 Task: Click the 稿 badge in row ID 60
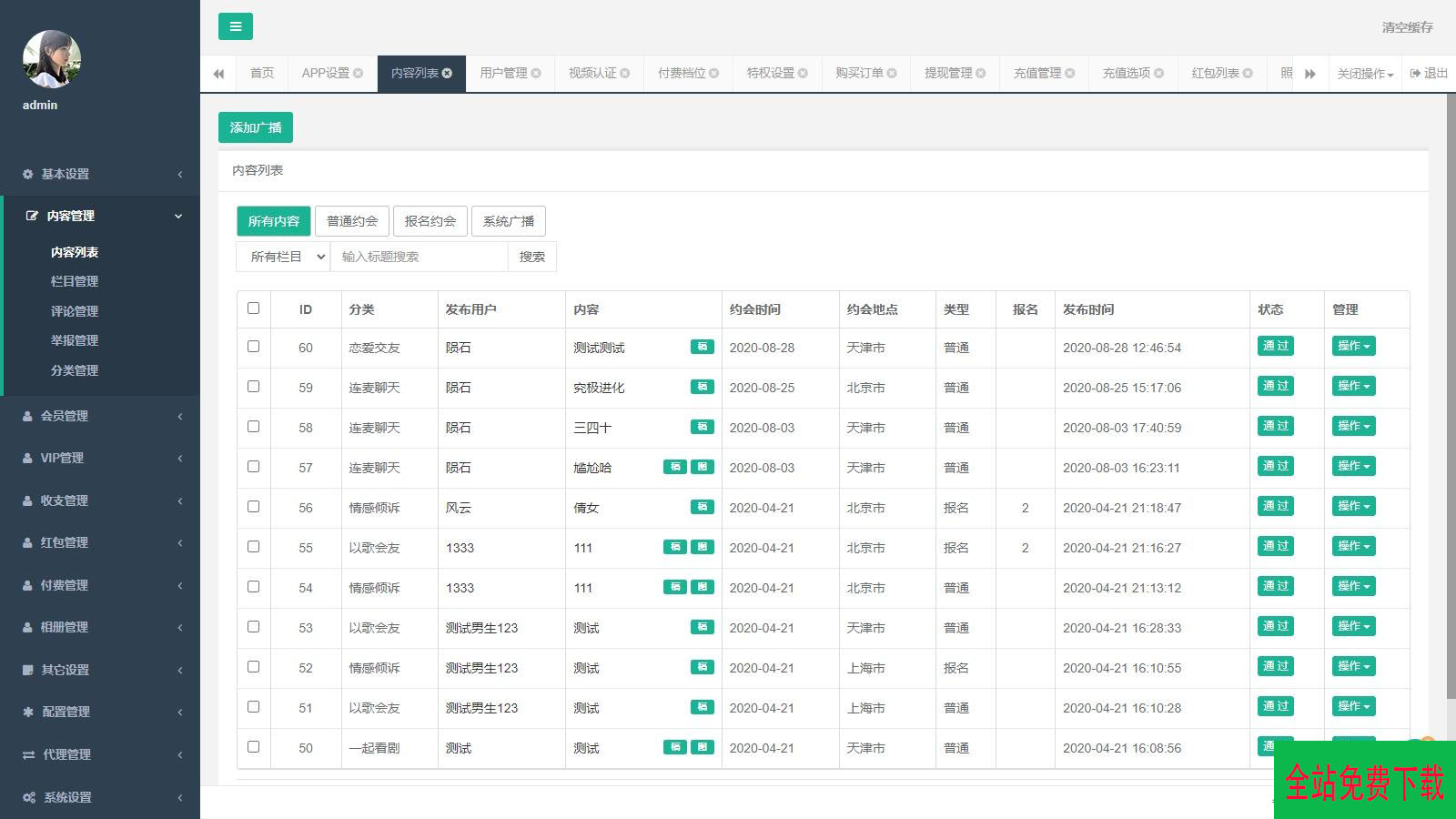pyautogui.click(x=702, y=347)
